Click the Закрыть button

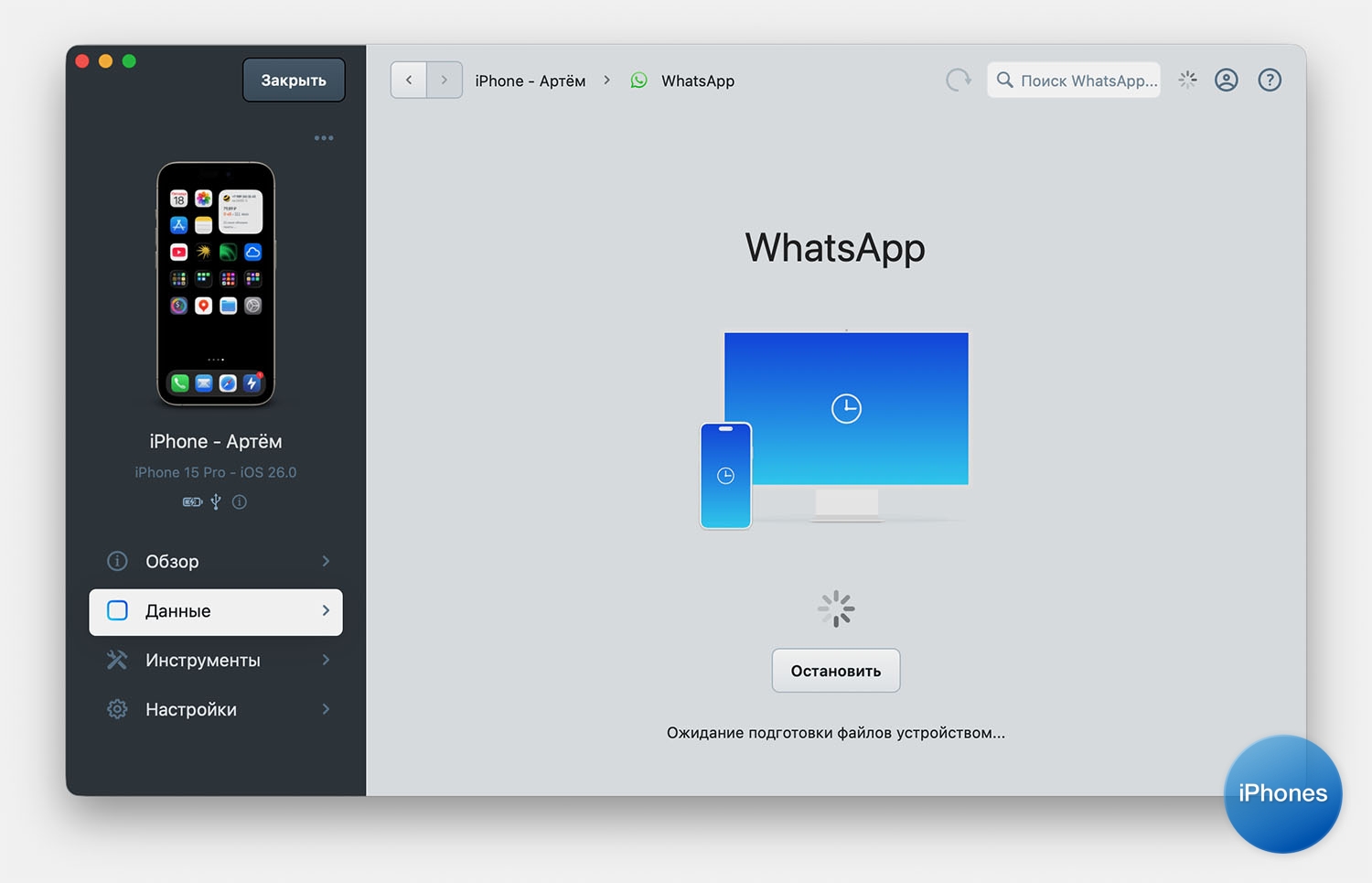[x=294, y=81]
